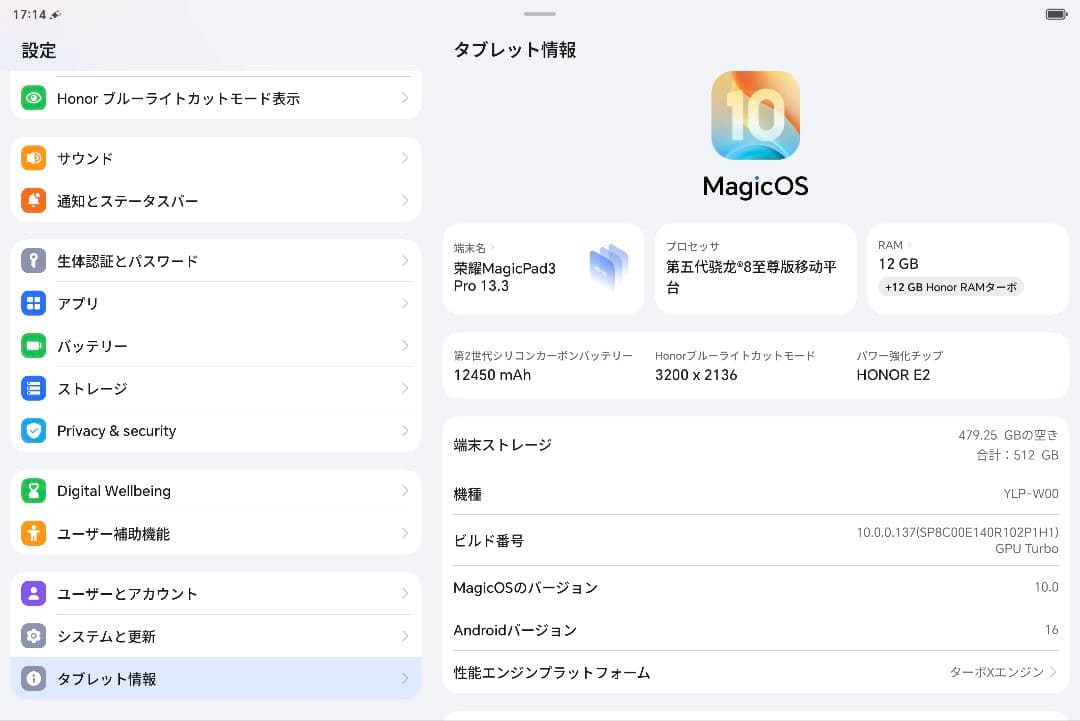Expand ユーザー補助機能 row chevron
Image resolution: width=1080 pixels, height=721 pixels.
(x=405, y=533)
